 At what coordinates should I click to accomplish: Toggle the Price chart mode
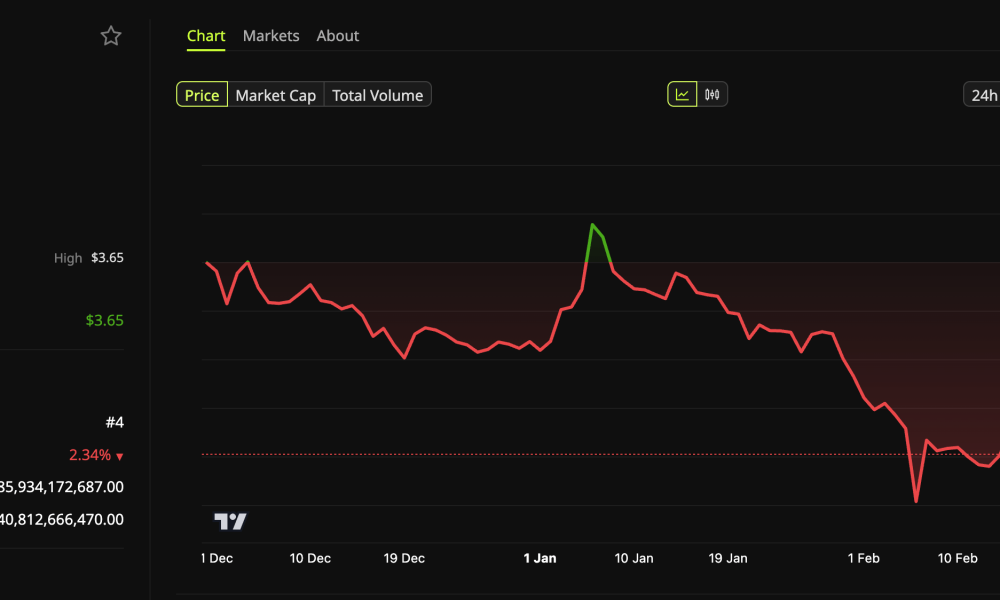(202, 94)
